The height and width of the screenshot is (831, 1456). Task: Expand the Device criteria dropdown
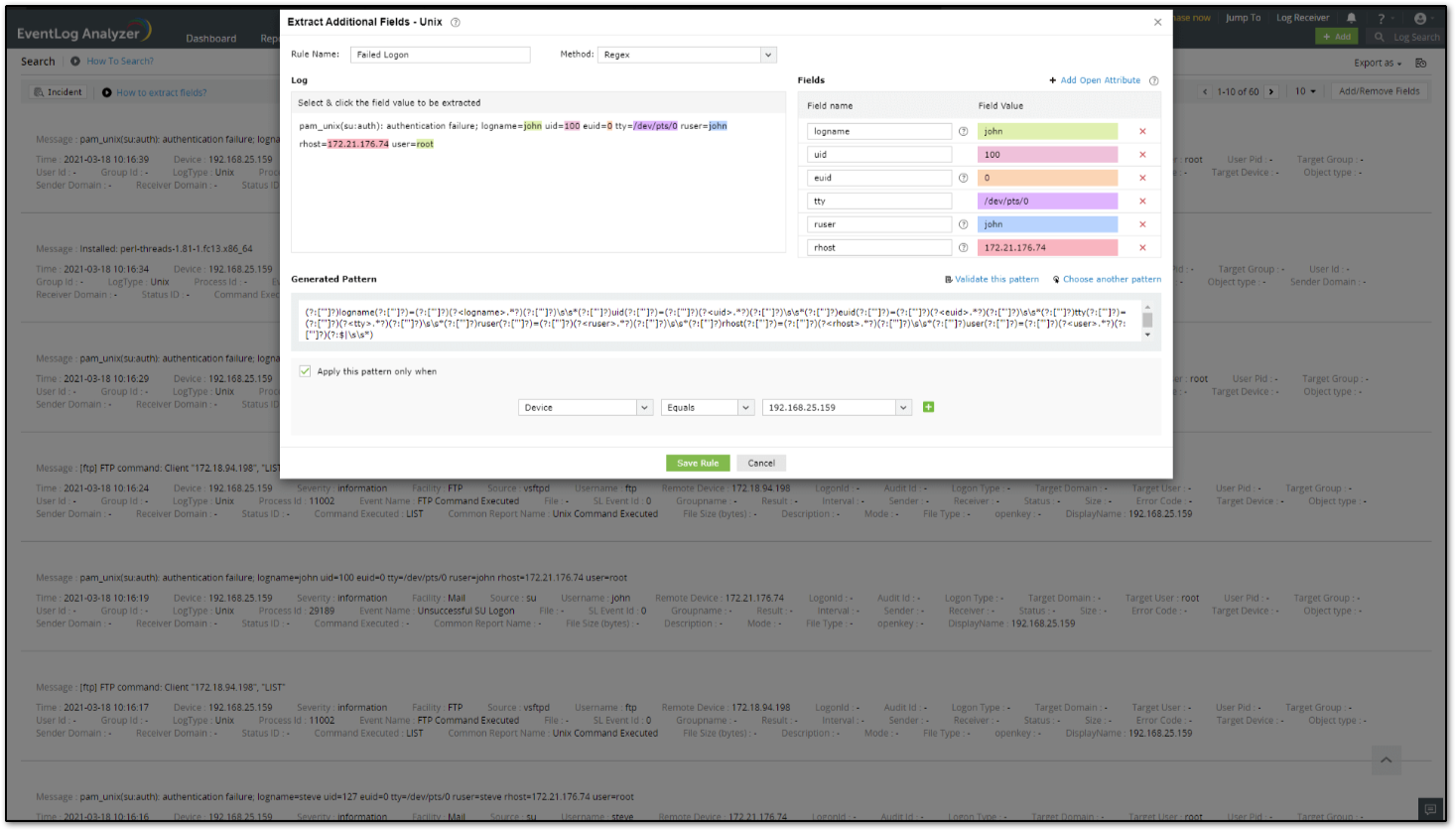pyautogui.click(x=644, y=408)
